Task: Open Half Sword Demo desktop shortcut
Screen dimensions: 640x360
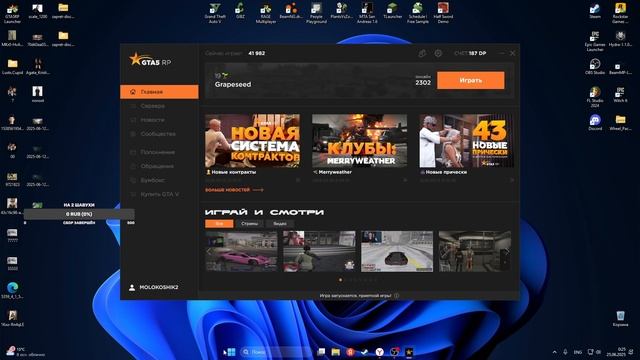Action: pyautogui.click(x=443, y=13)
